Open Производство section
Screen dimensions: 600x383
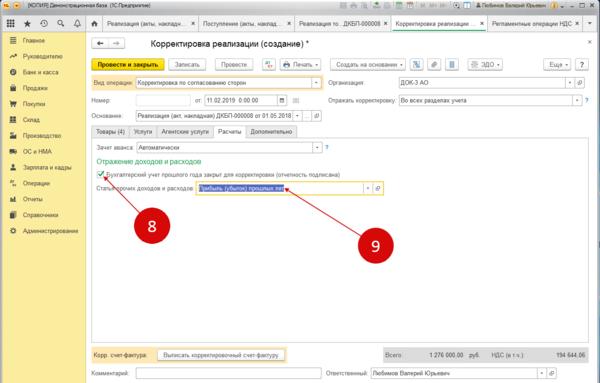coord(42,136)
